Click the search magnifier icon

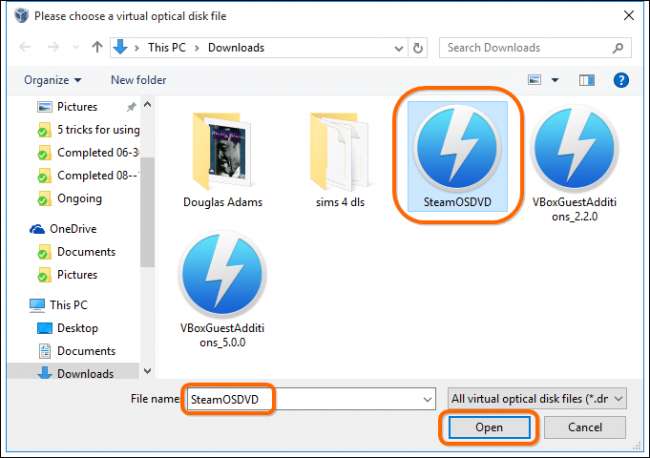[618, 48]
